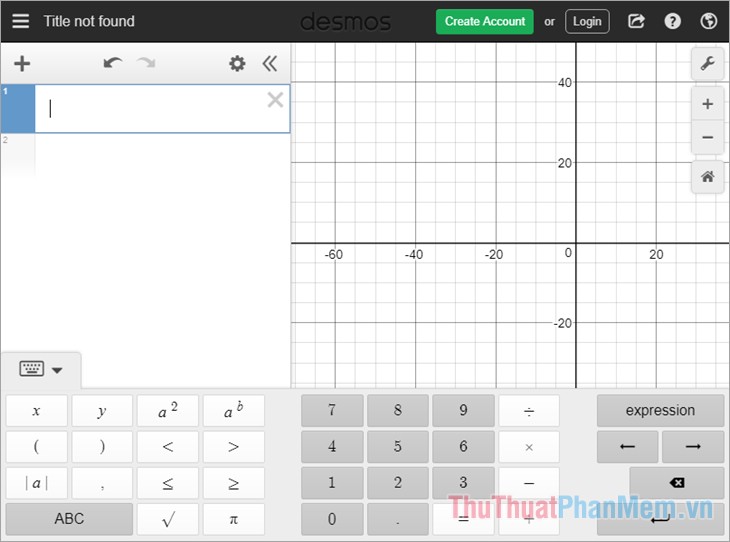
Task: Toggle expression 1 color tab
Action: (18, 108)
